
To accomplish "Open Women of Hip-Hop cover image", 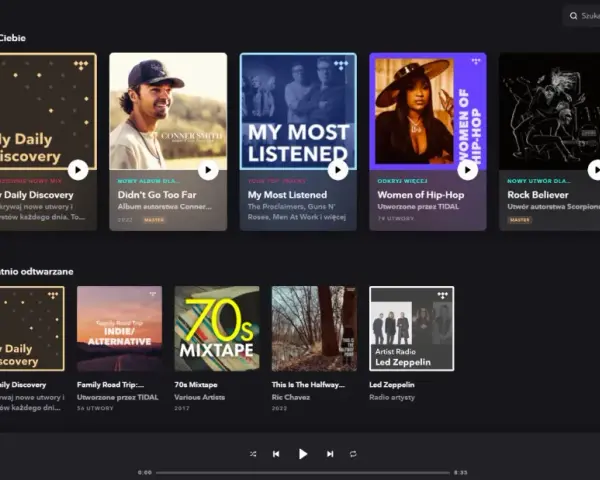I will pyautogui.click(x=428, y=111).
